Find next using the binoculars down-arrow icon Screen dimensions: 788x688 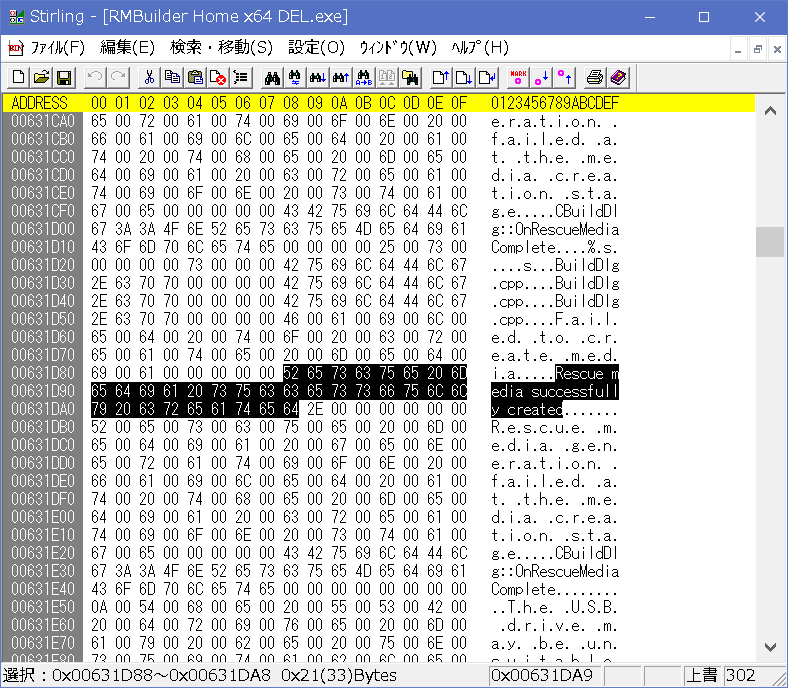318,77
